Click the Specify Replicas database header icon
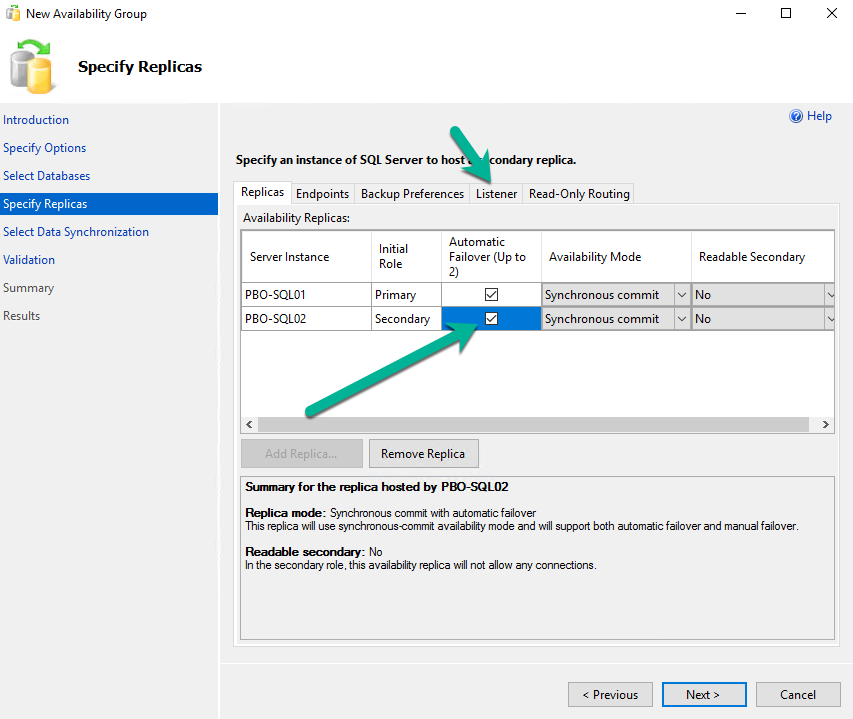853x719 pixels. pos(31,66)
